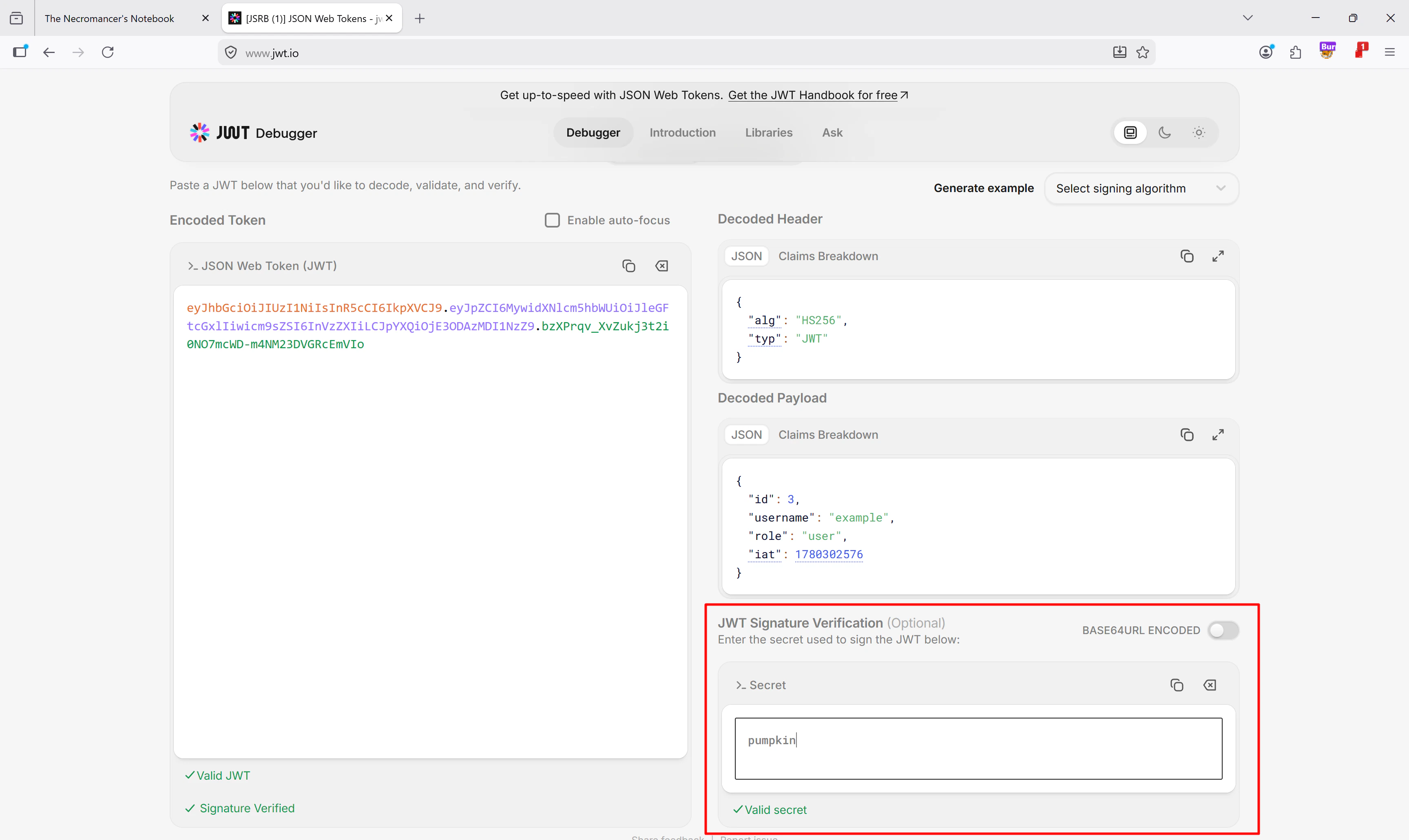Screen dimensions: 1409x840
Task: Click the "username" value "example"
Action: pos(858,517)
